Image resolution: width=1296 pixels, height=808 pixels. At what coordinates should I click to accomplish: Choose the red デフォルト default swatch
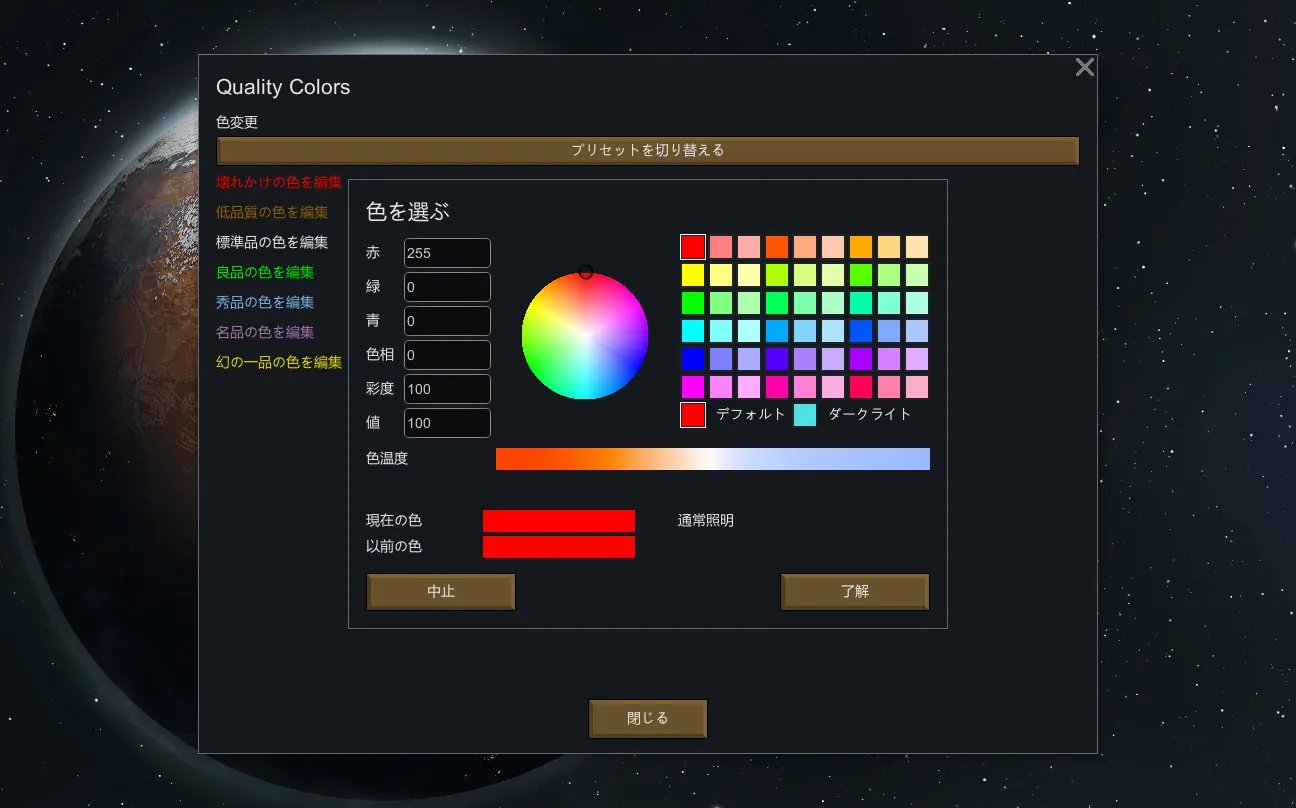coord(693,415)
